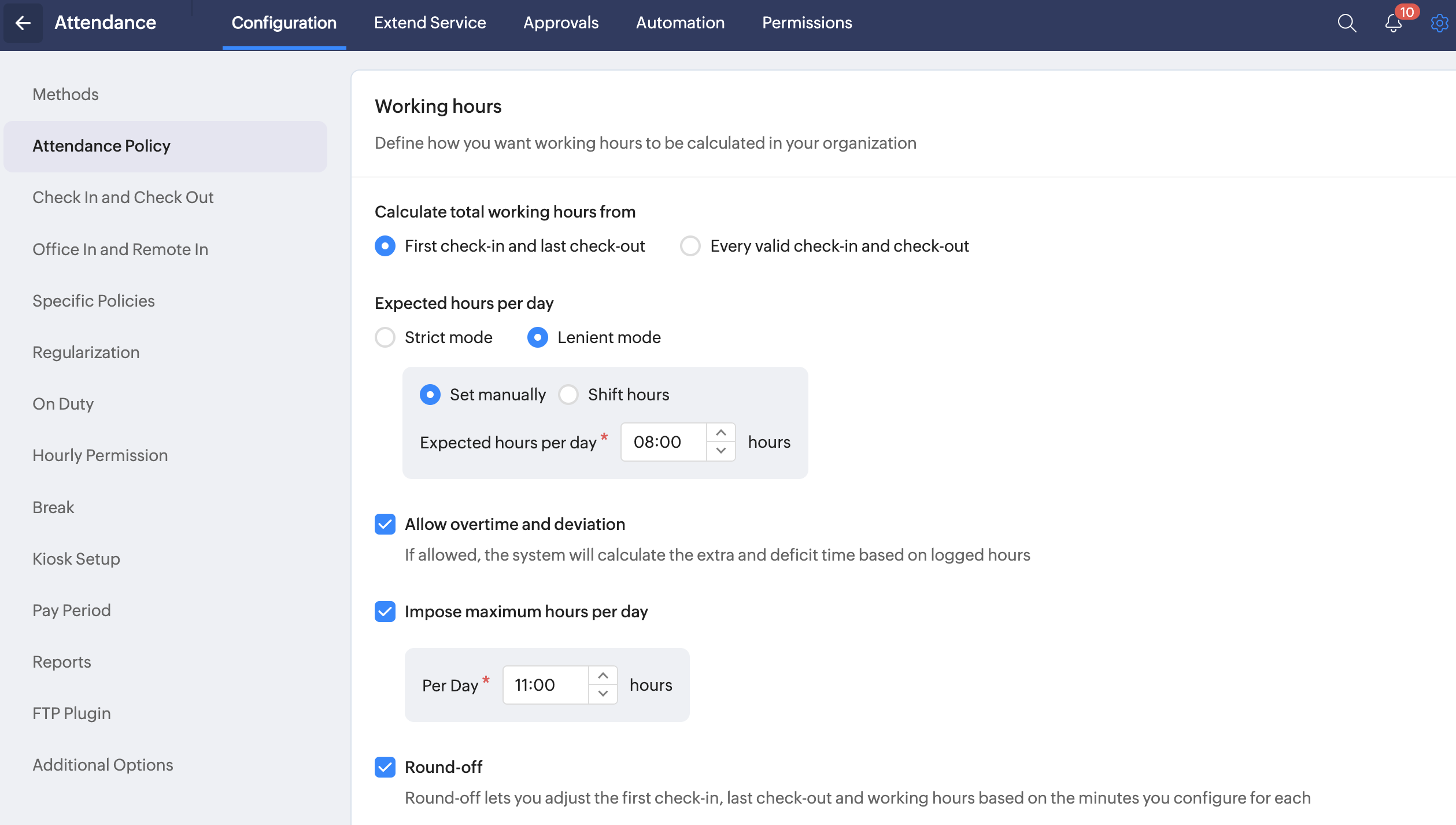Open the search magnifier icon
1456x825 pixels.
coord(1347,23)
